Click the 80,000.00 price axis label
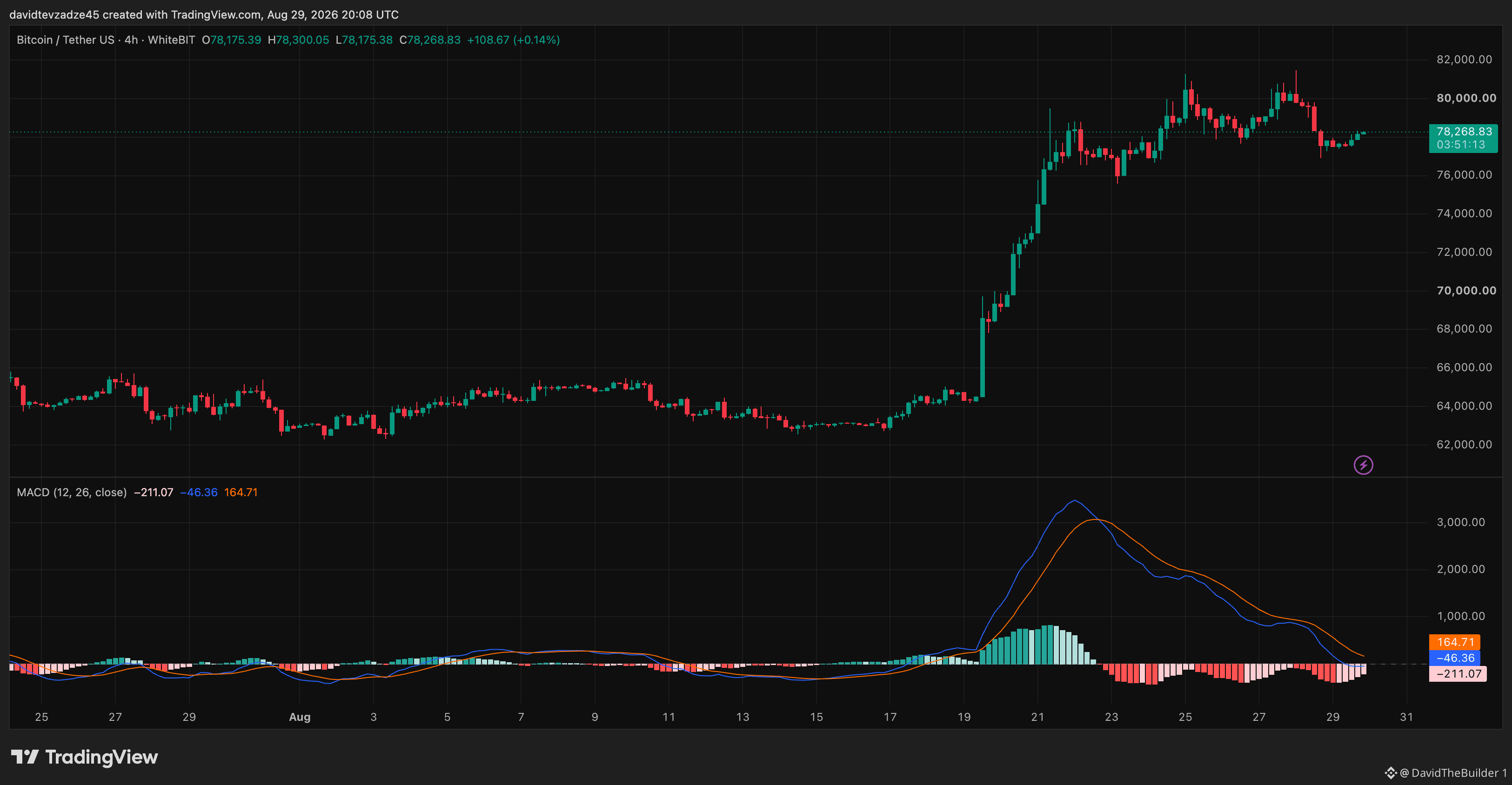The image size is (1512, 785). pos(1466,98)
